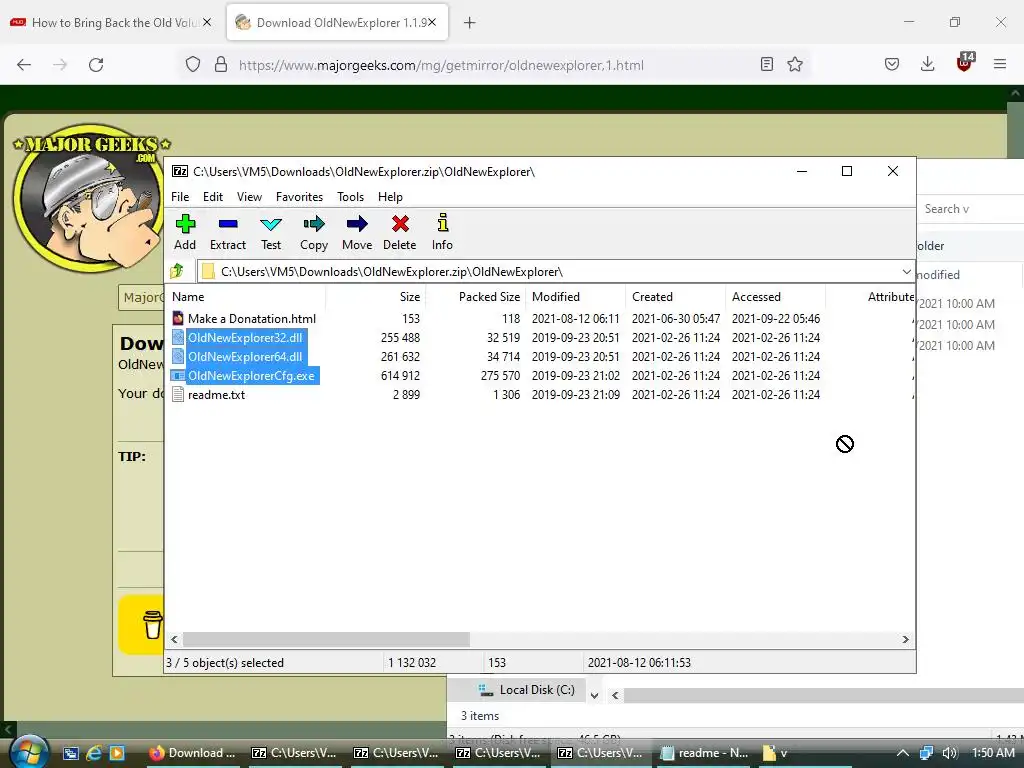Go up one folder level in 7-Zip
1024x768 pixels.
click(x=177, y=271)
